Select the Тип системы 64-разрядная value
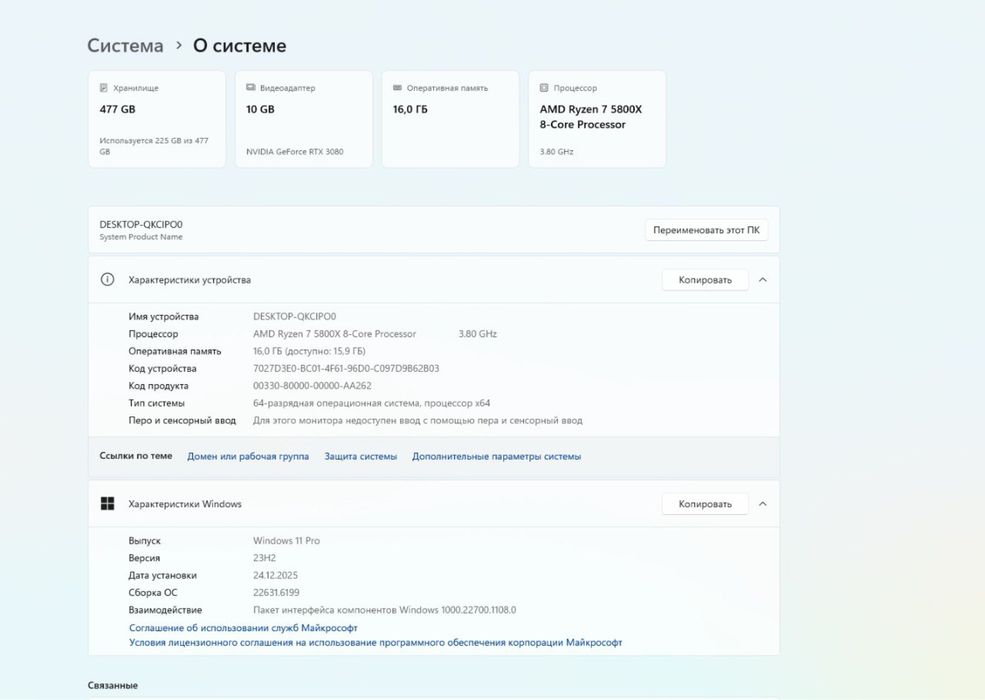The width and height of the screenshot is (985, 700). (x=371, y=403)
